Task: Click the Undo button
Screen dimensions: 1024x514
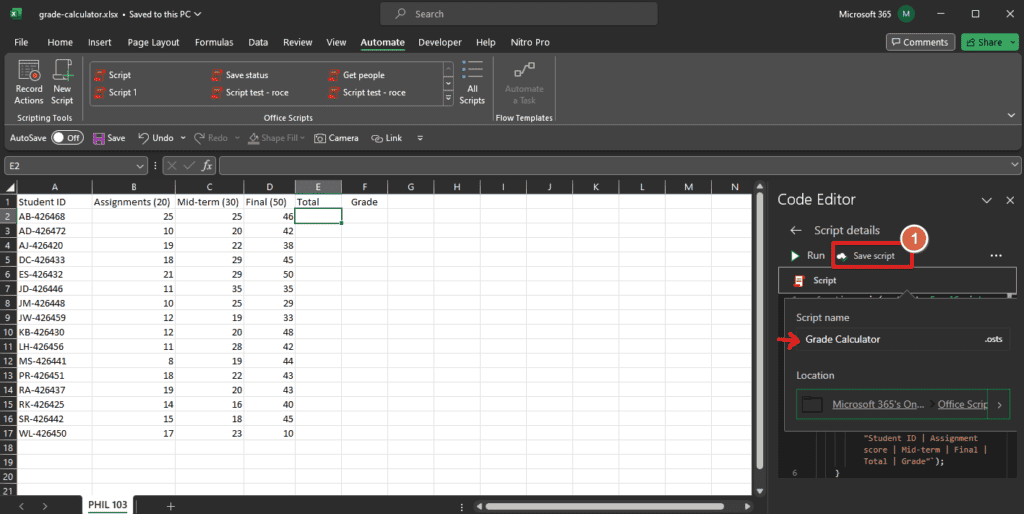Action: [x=155, y=138]
